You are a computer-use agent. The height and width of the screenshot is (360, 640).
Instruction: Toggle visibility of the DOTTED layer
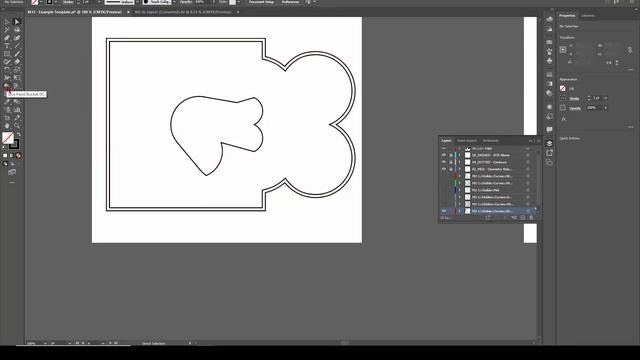pos(444,162)
